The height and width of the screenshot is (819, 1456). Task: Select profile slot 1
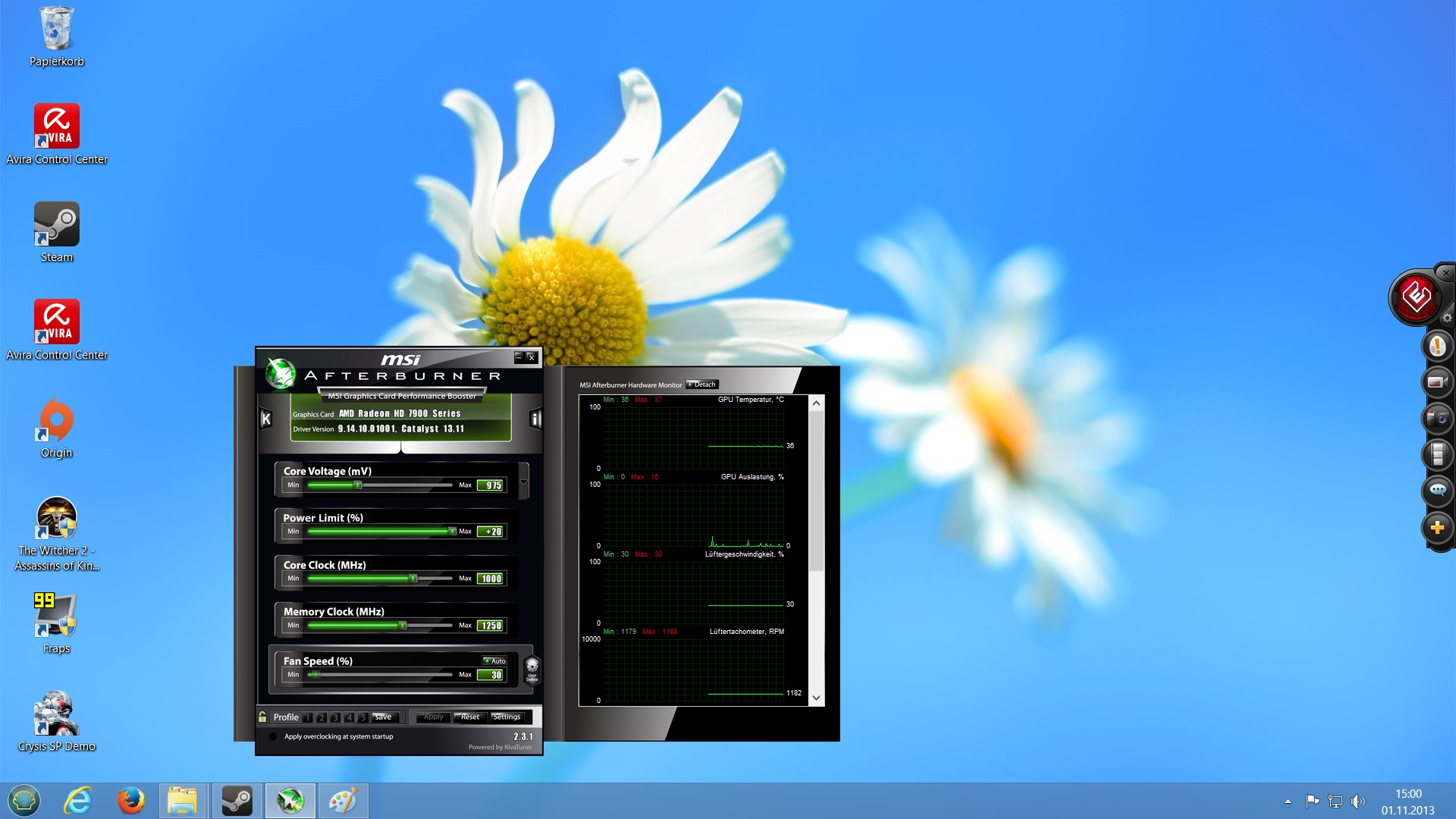coord(308,717)
